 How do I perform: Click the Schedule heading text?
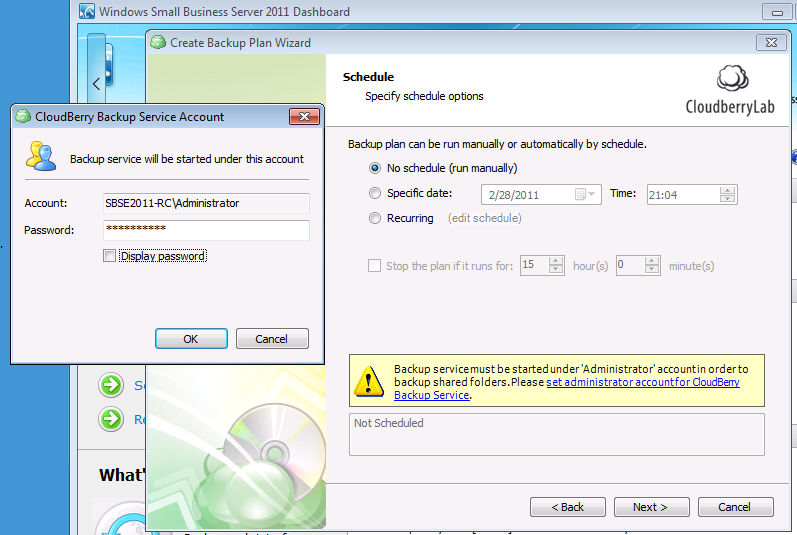pos(368,77)
